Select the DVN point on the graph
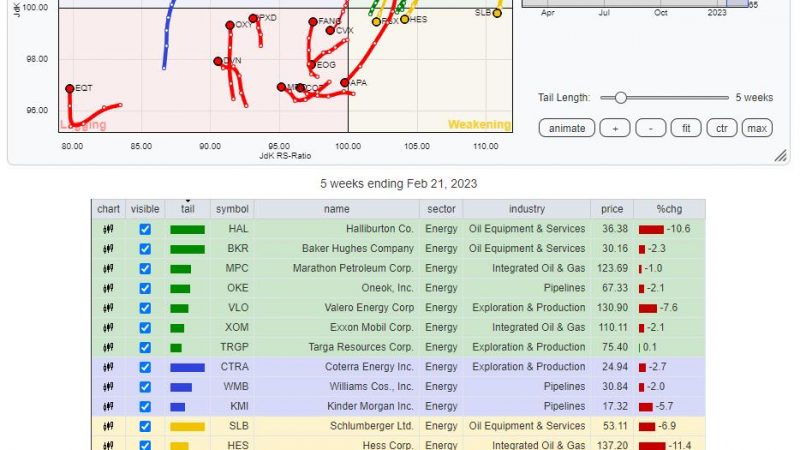Image resolution: width=800 pixels, height=450 pixels. pyautogui.click(x=218, y=61)
